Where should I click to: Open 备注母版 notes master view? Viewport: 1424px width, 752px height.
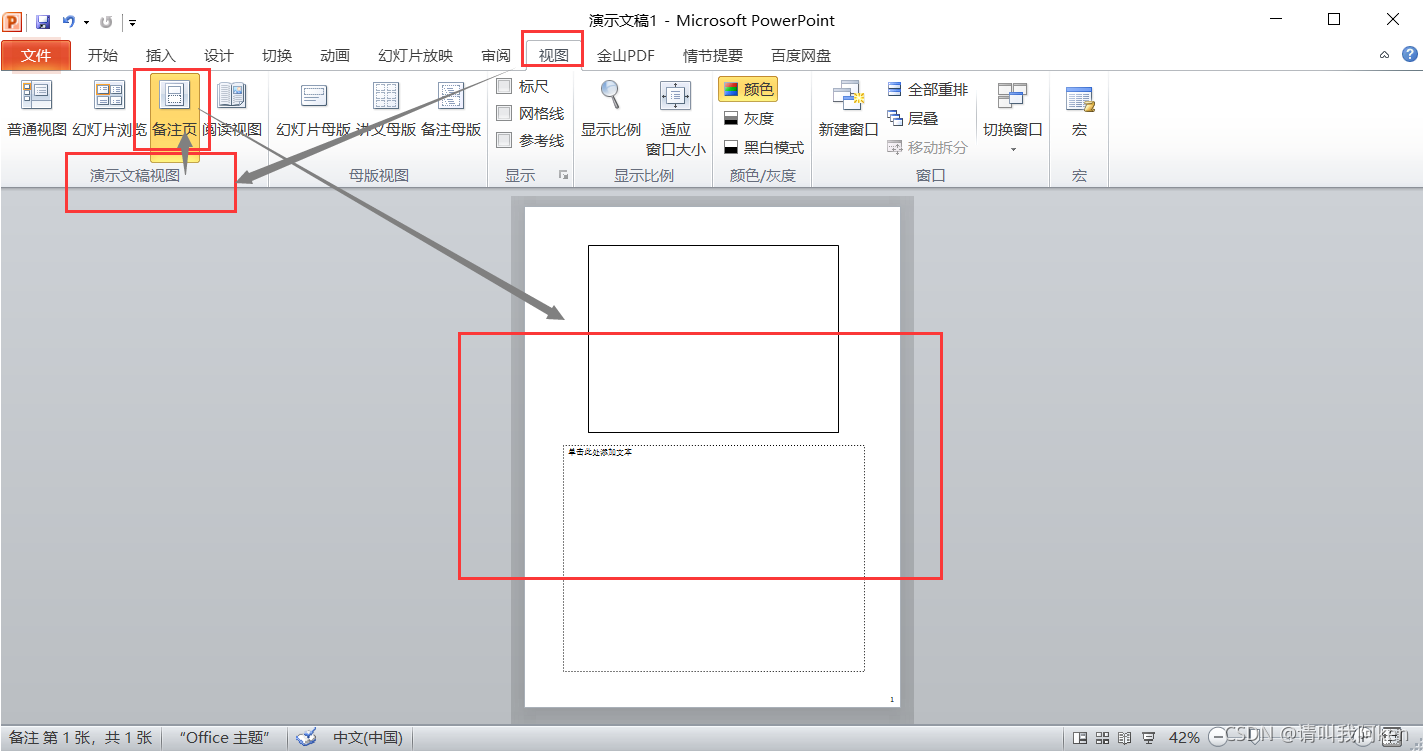(x=451, y=110)
